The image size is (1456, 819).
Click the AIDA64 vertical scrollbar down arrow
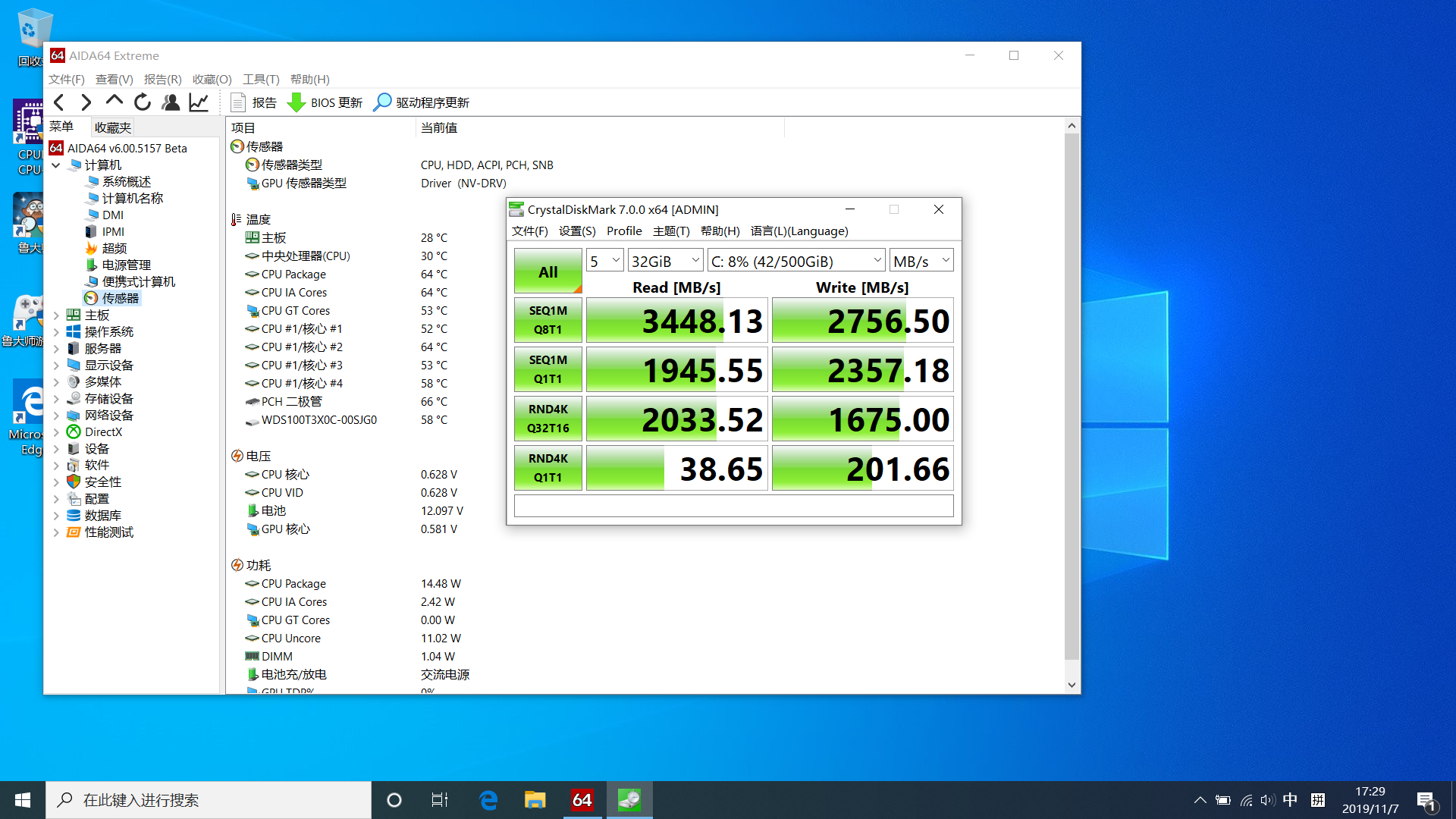pyautogui.click(x=1072, y=684)
